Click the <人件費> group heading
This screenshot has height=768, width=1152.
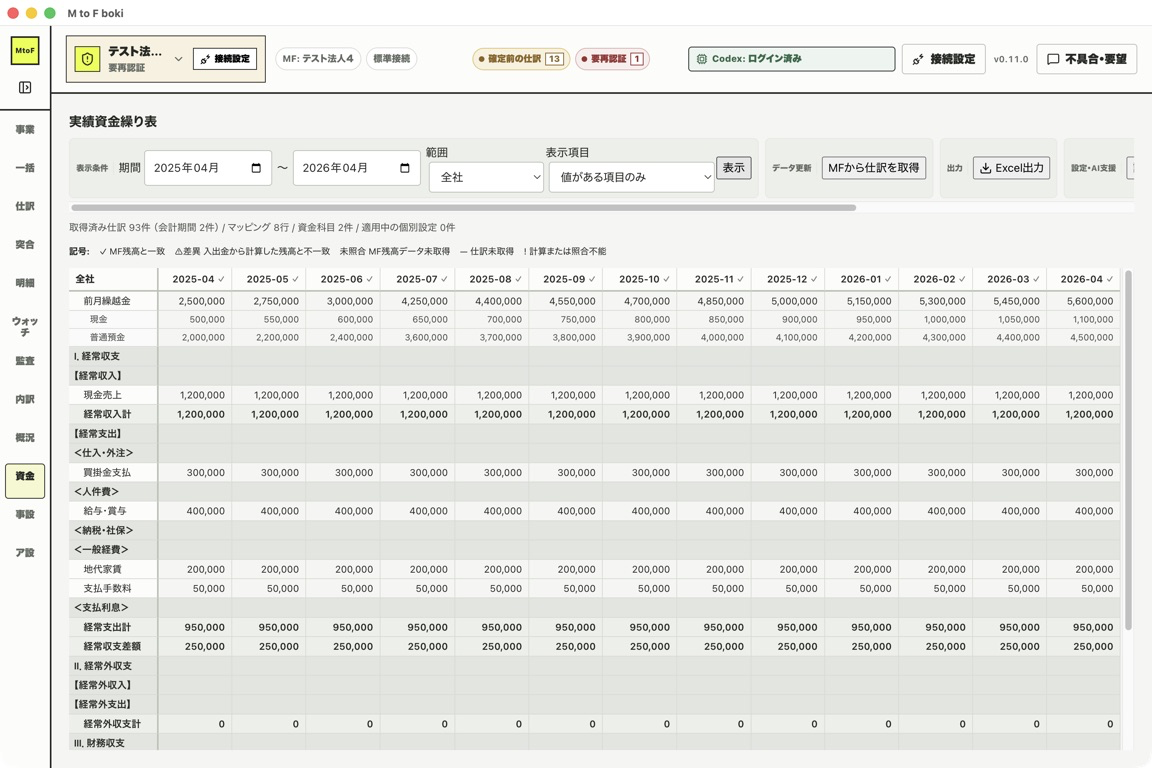96,492
